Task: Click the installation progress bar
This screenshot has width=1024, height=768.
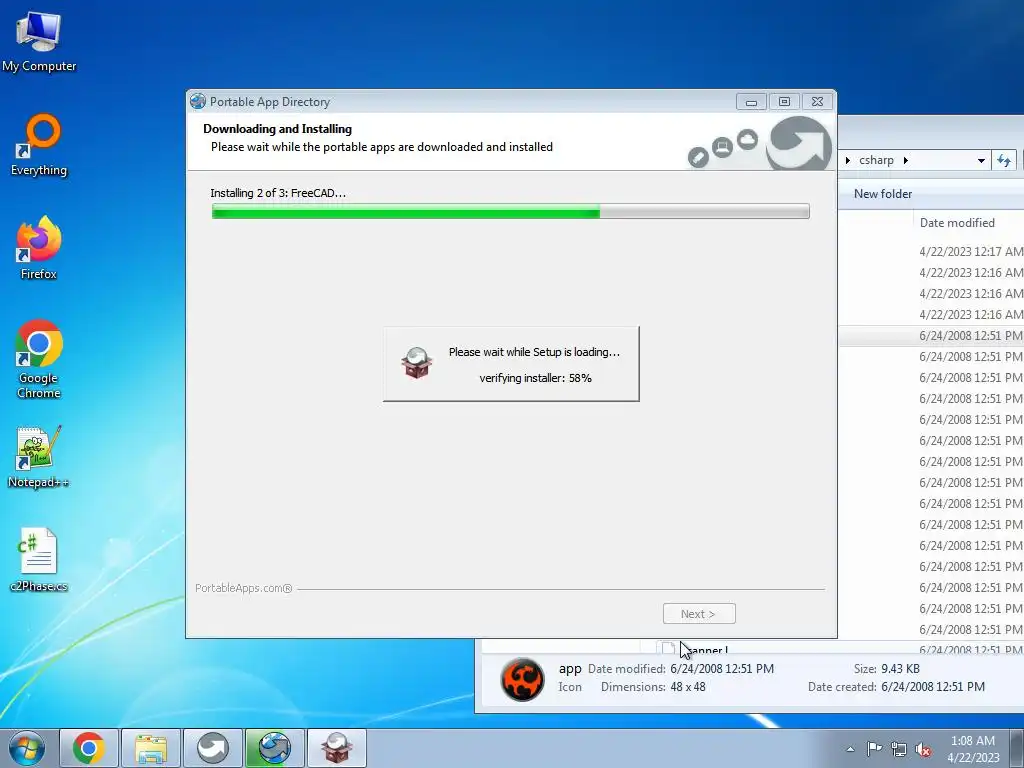Action: (x=511, y=211)
